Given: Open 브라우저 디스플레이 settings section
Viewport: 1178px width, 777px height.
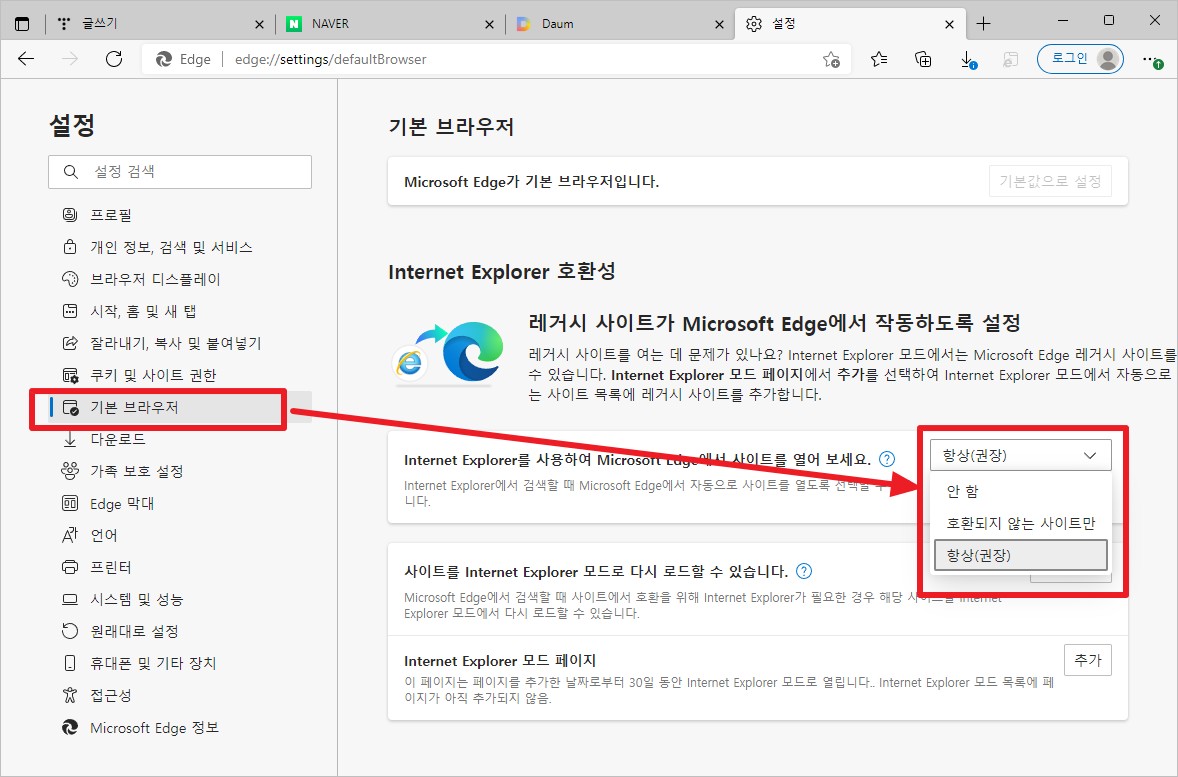Looking at the screenshot, I should [x=180, y=279].
